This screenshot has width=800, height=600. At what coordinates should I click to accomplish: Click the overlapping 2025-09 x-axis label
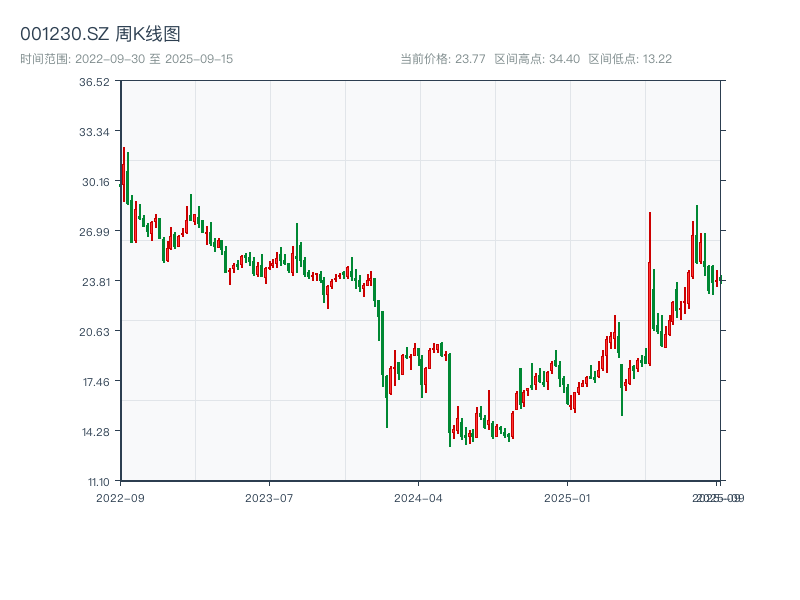pos(719,497)
